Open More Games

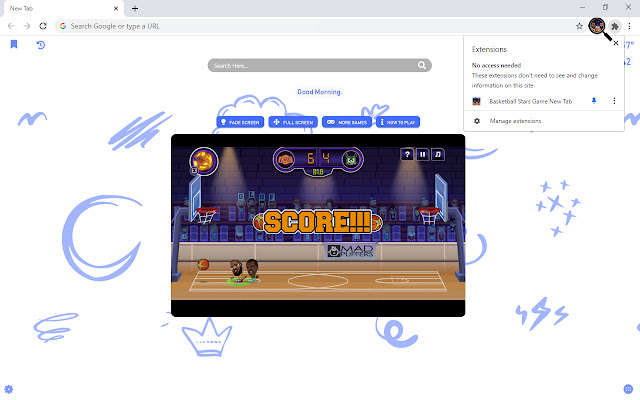(x=347, y=122)
